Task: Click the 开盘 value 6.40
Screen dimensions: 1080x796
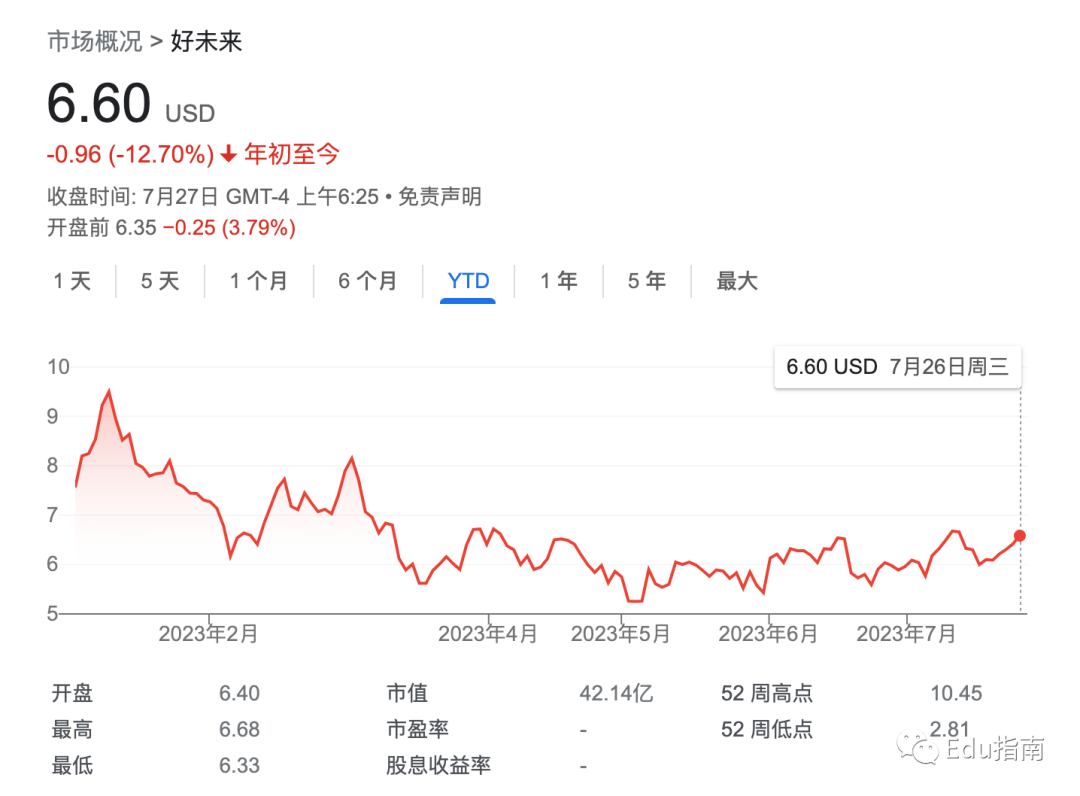Action: [x=239, y=693]
